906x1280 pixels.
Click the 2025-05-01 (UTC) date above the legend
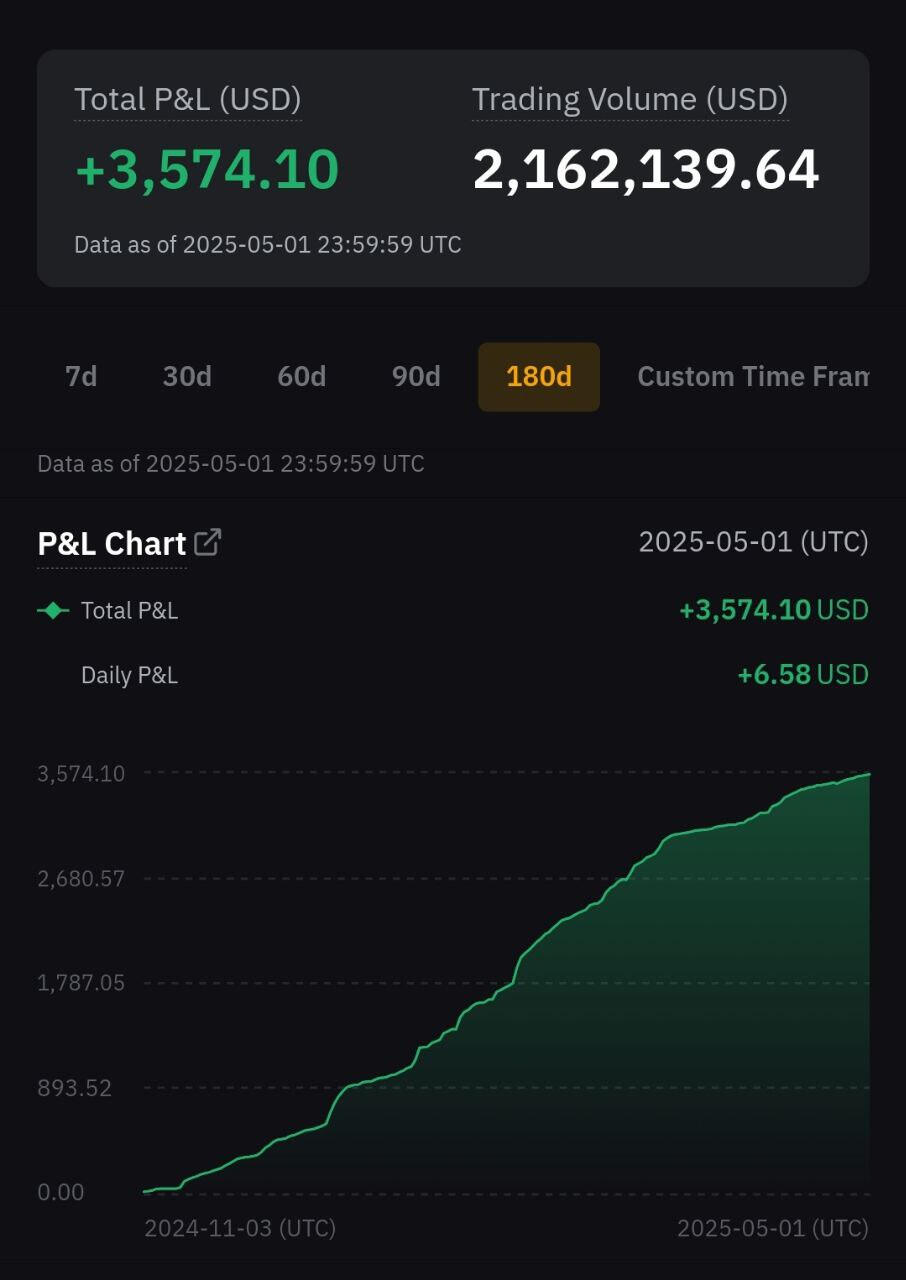click(x=753, y=542)
